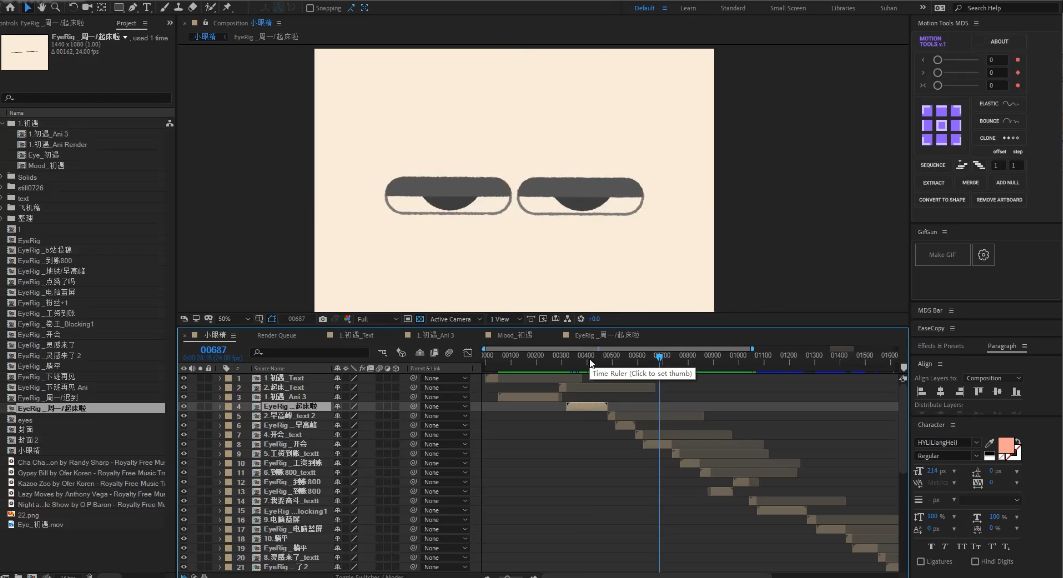The width and height of the screenshot is (1063, 578).
Task: Select the Type text tool
Action: [147, 7]
